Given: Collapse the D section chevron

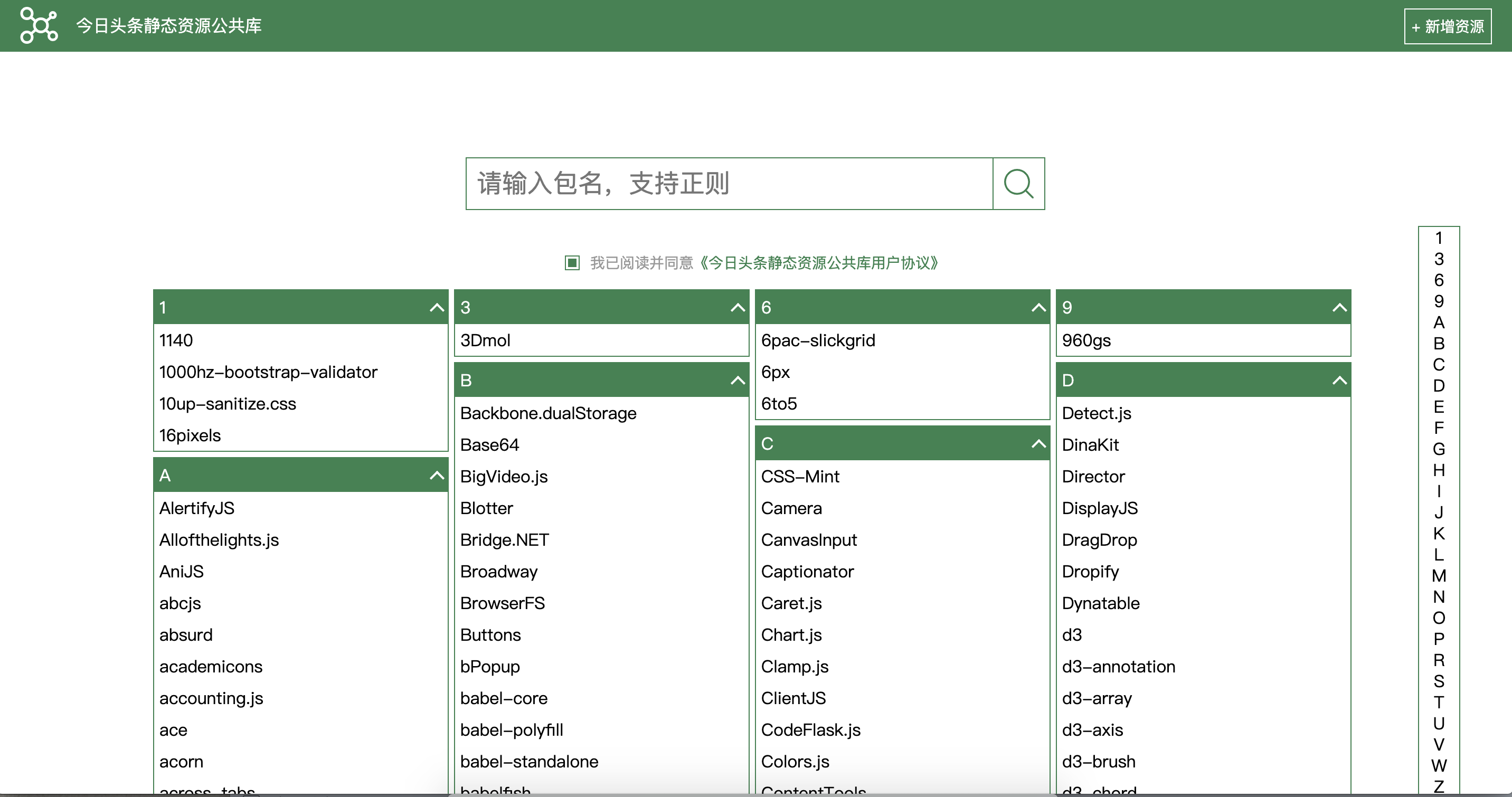Looking at the screenshot, I should pos(1339,381).
